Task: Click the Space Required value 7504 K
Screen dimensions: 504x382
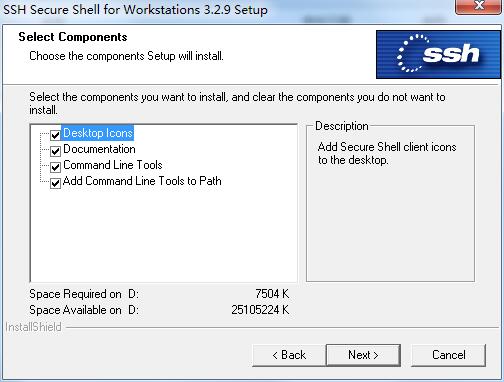Action: 272,294
